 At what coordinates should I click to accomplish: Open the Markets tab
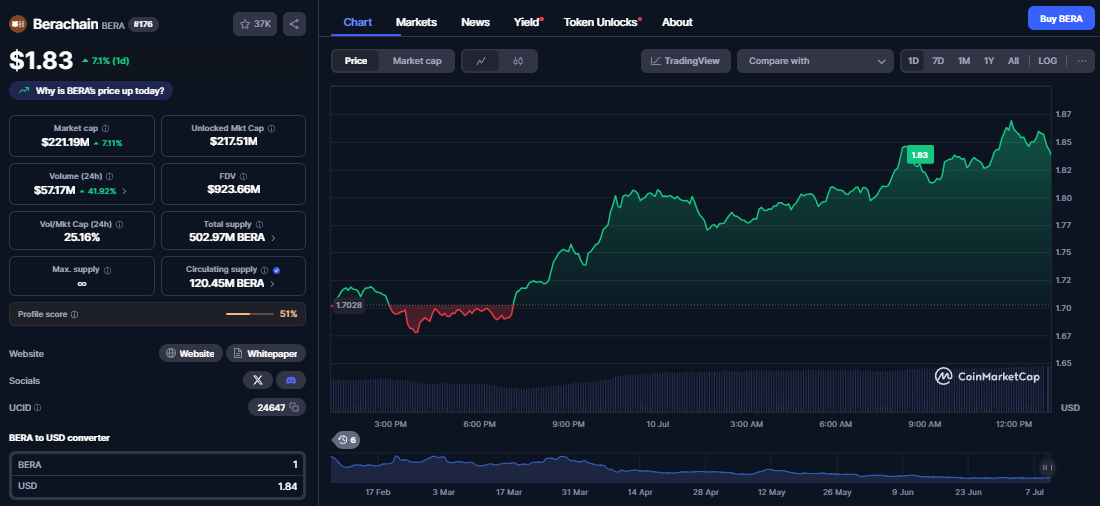click(416, 22)
